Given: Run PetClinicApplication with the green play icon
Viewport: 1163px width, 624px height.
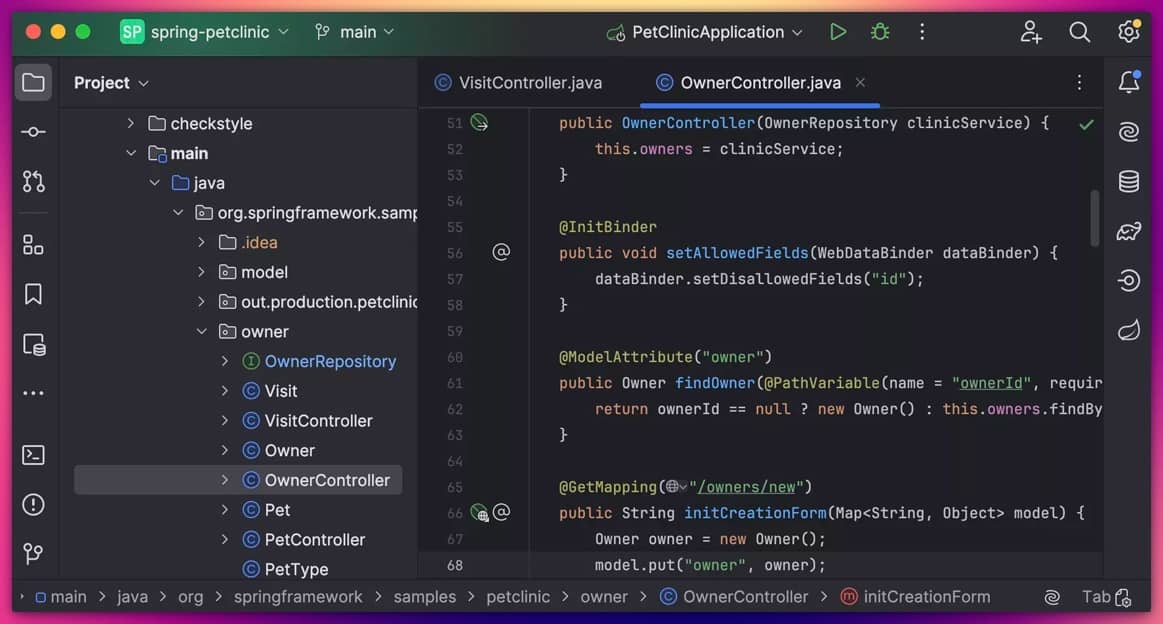Looking at the screenshot, I should click(838, 32).
